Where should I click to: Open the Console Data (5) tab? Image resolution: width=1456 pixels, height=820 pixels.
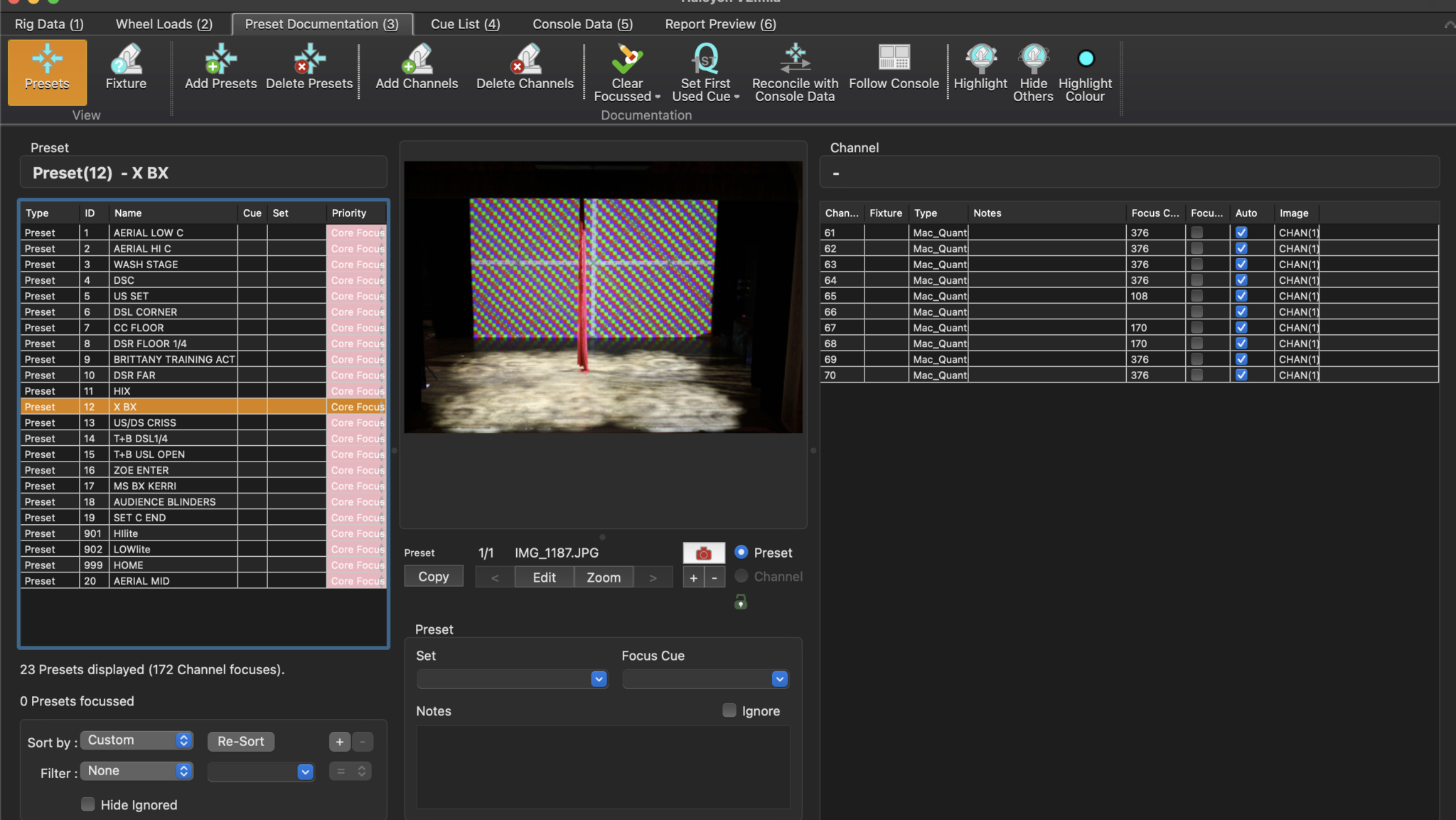coord(582,24)
